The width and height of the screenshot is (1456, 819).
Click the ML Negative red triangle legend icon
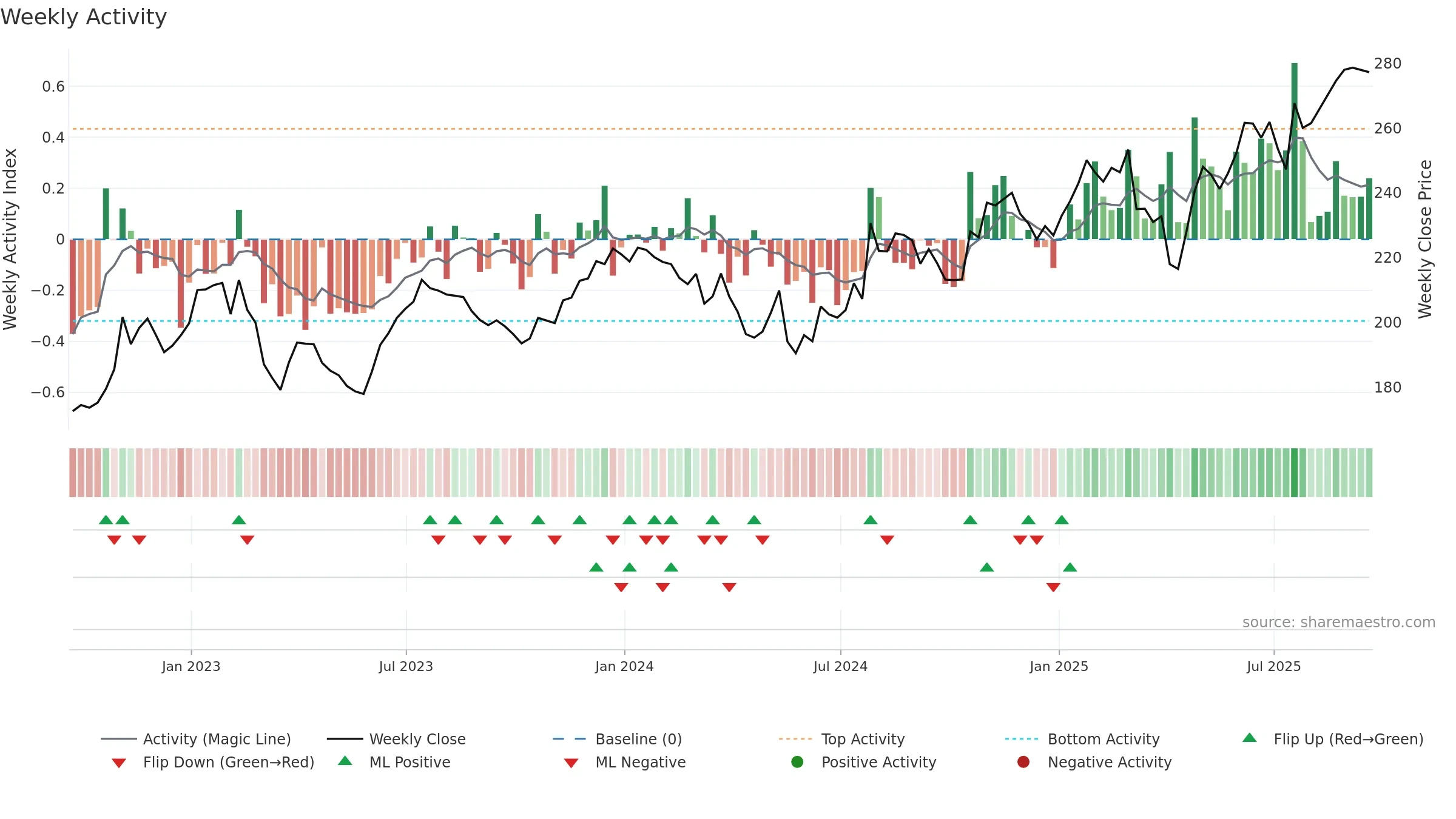571,763
